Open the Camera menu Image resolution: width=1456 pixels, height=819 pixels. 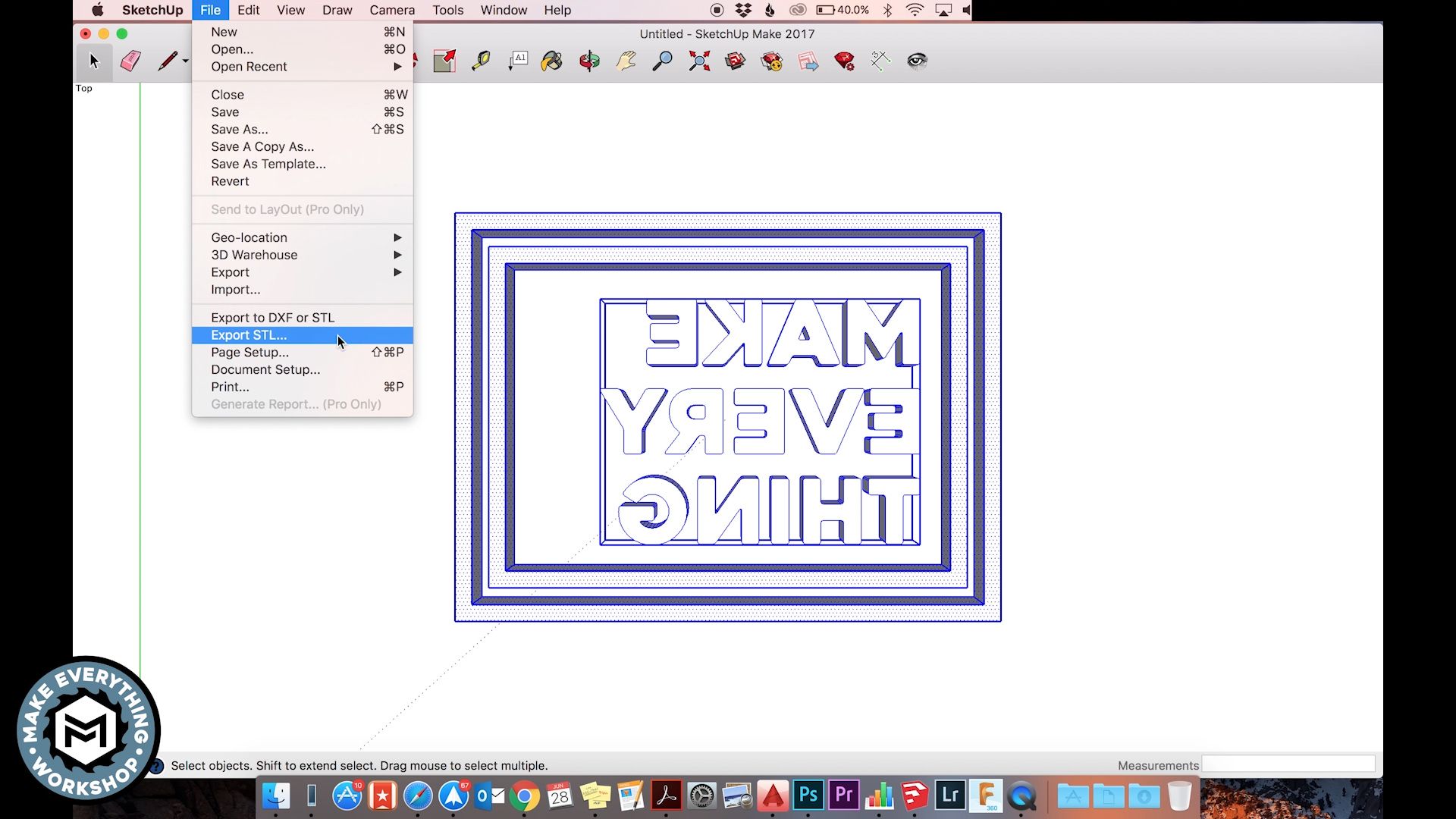[391, 10]
